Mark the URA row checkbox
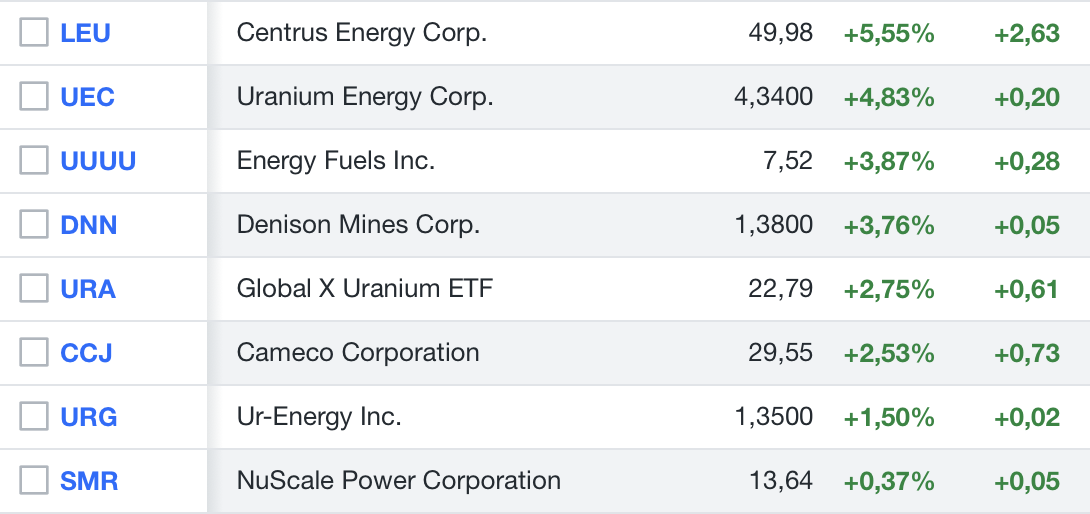Image resolution: width=1090 pixels, height=514 pixels. (x=34, y=289)
